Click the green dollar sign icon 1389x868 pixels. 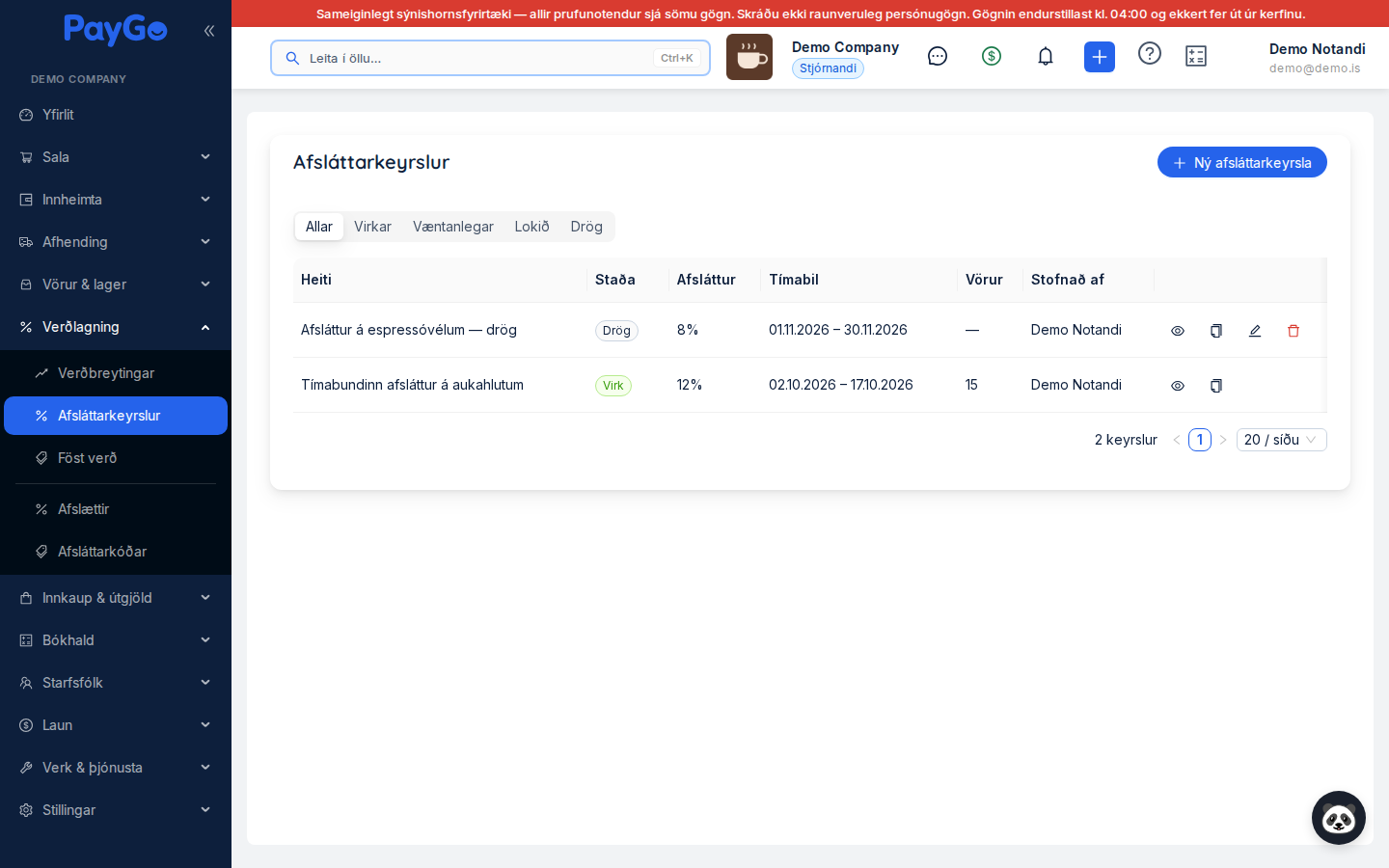coord(992,56)
